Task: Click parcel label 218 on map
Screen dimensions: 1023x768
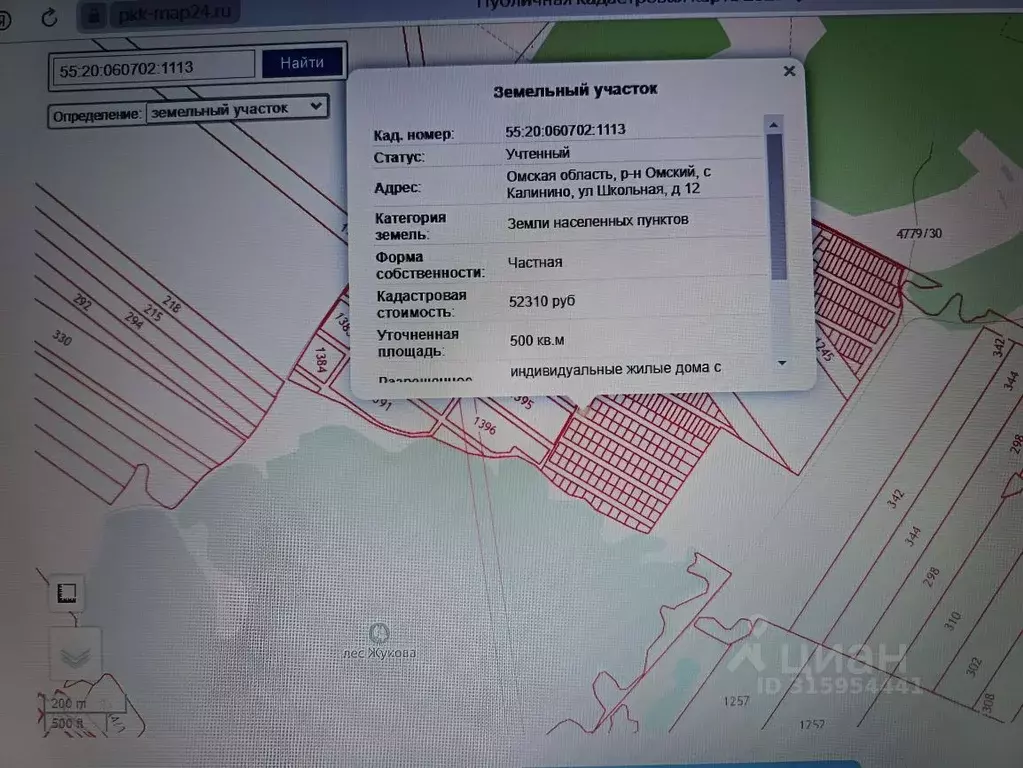Action: click(172, 304)
